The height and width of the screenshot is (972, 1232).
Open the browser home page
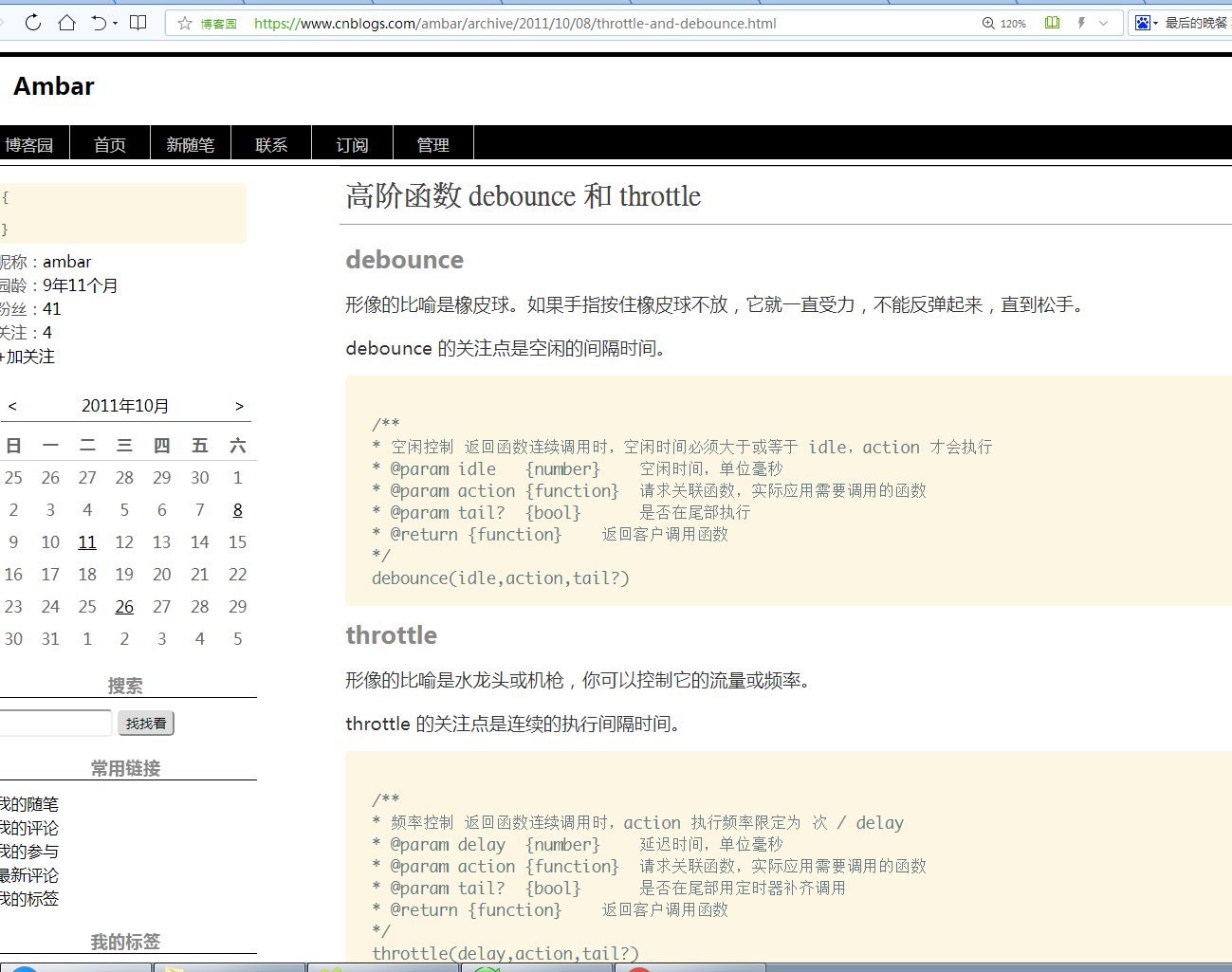(66, 23)
